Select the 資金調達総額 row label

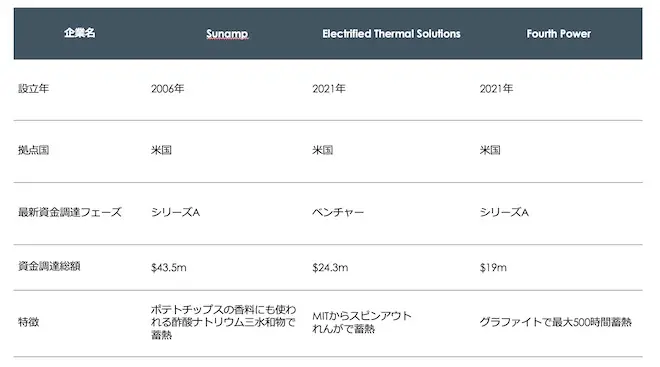49,266
